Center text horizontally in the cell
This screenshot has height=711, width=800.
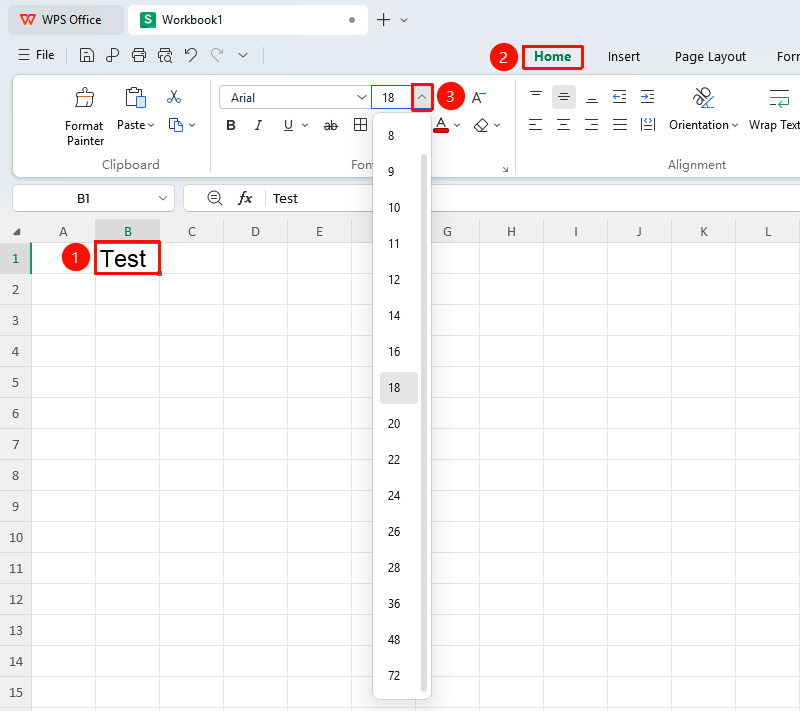coord(564,124)
